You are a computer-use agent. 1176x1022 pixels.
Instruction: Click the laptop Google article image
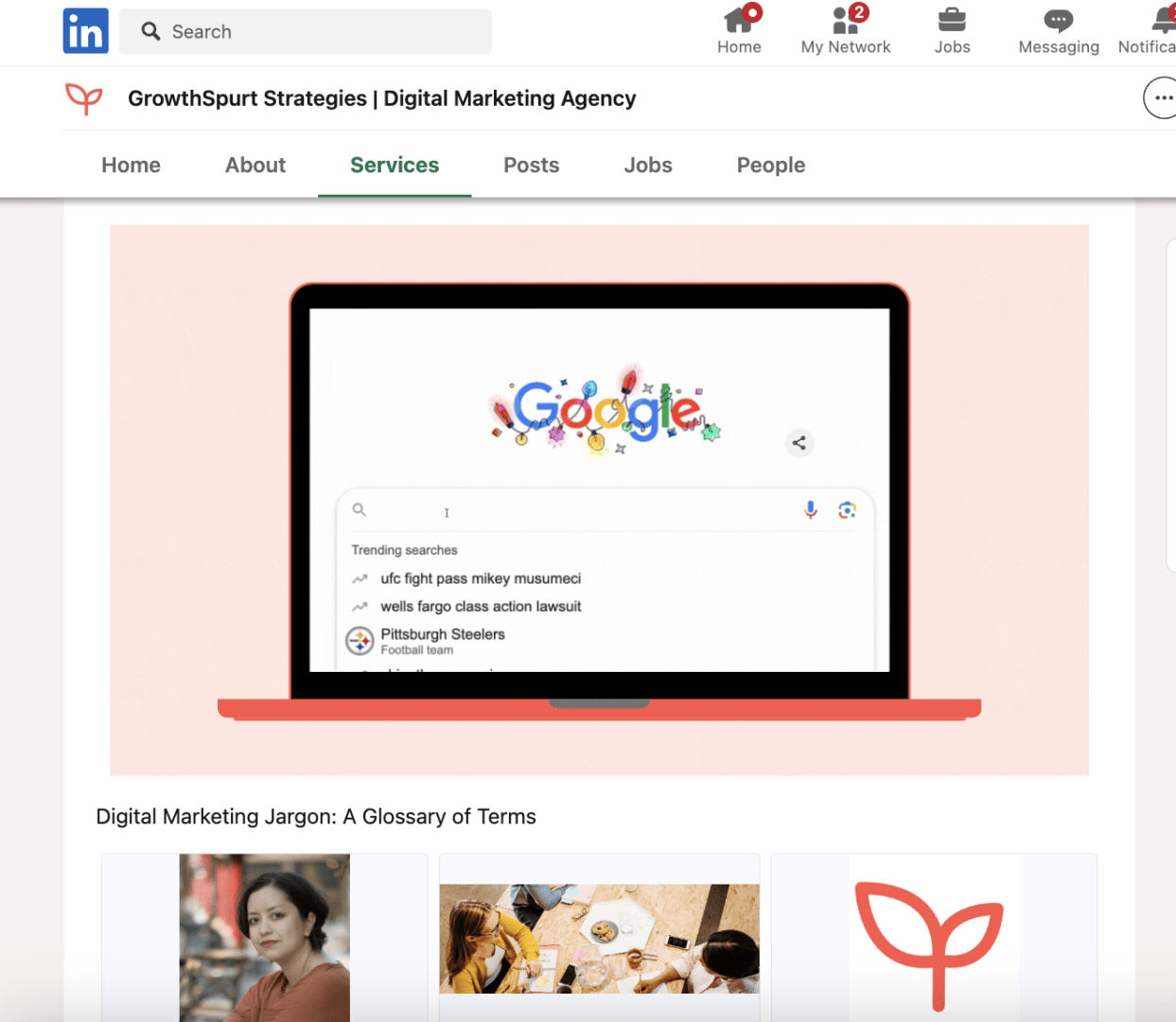pyautogui.click(x=599, y=500)
